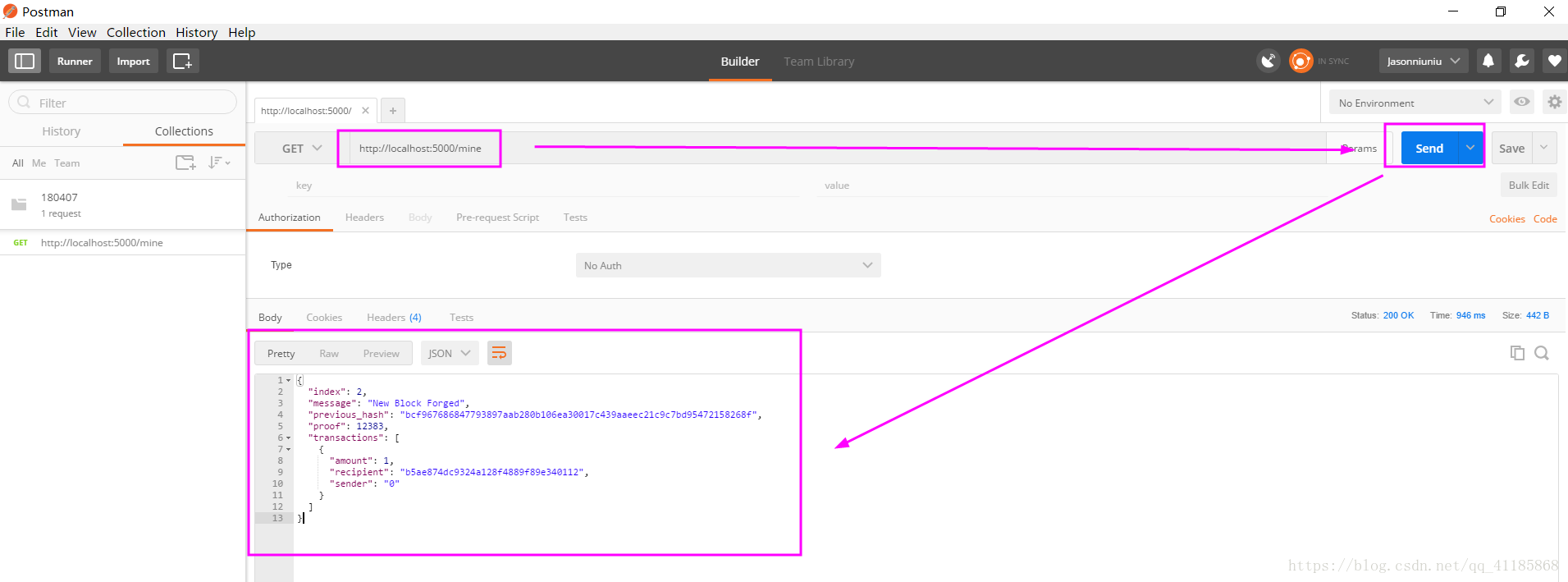Add a new request tab

click(x=393, y=110)
